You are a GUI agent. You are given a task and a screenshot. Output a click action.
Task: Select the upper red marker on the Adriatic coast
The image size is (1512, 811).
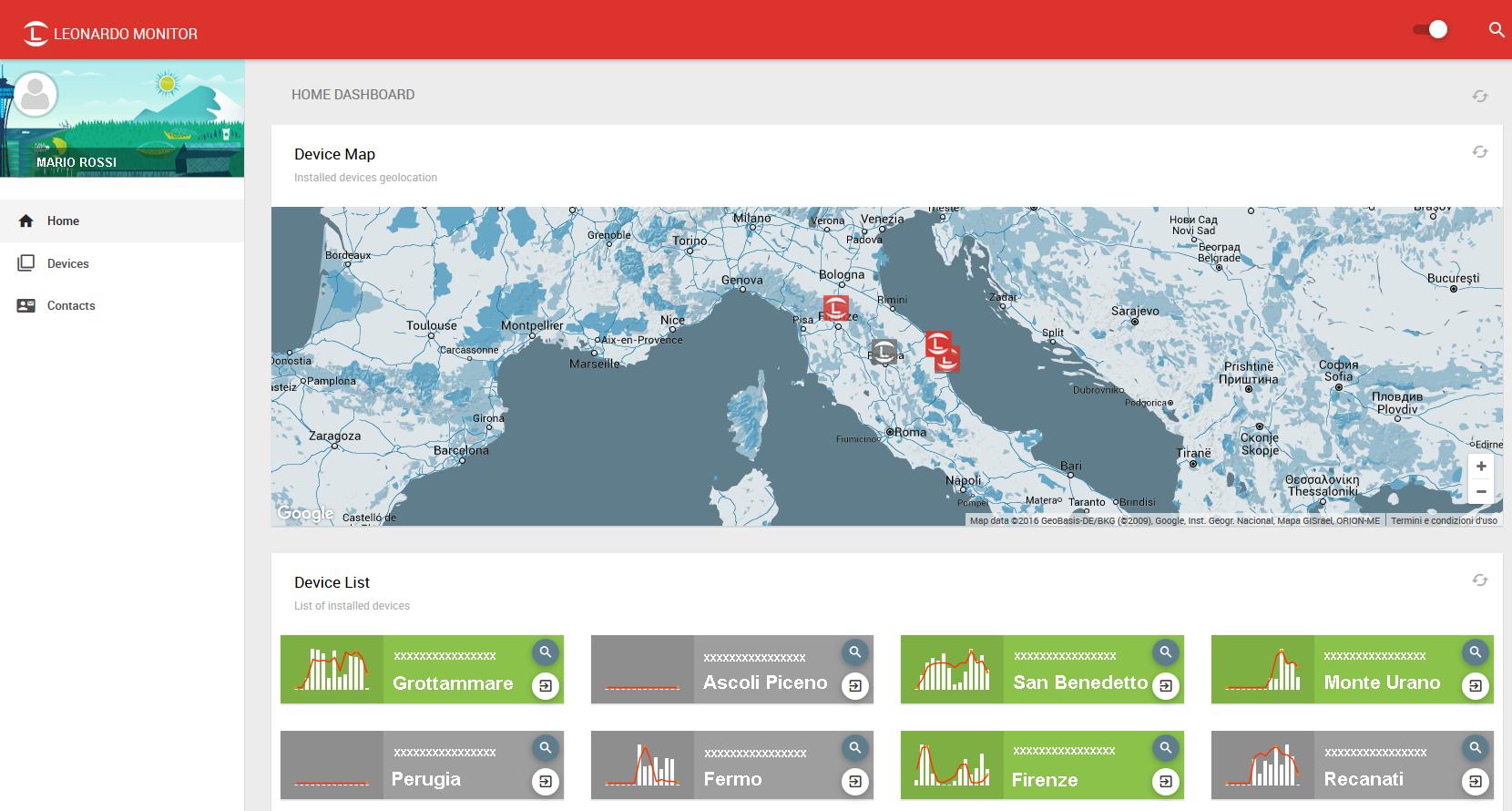[x=937, y=343]
